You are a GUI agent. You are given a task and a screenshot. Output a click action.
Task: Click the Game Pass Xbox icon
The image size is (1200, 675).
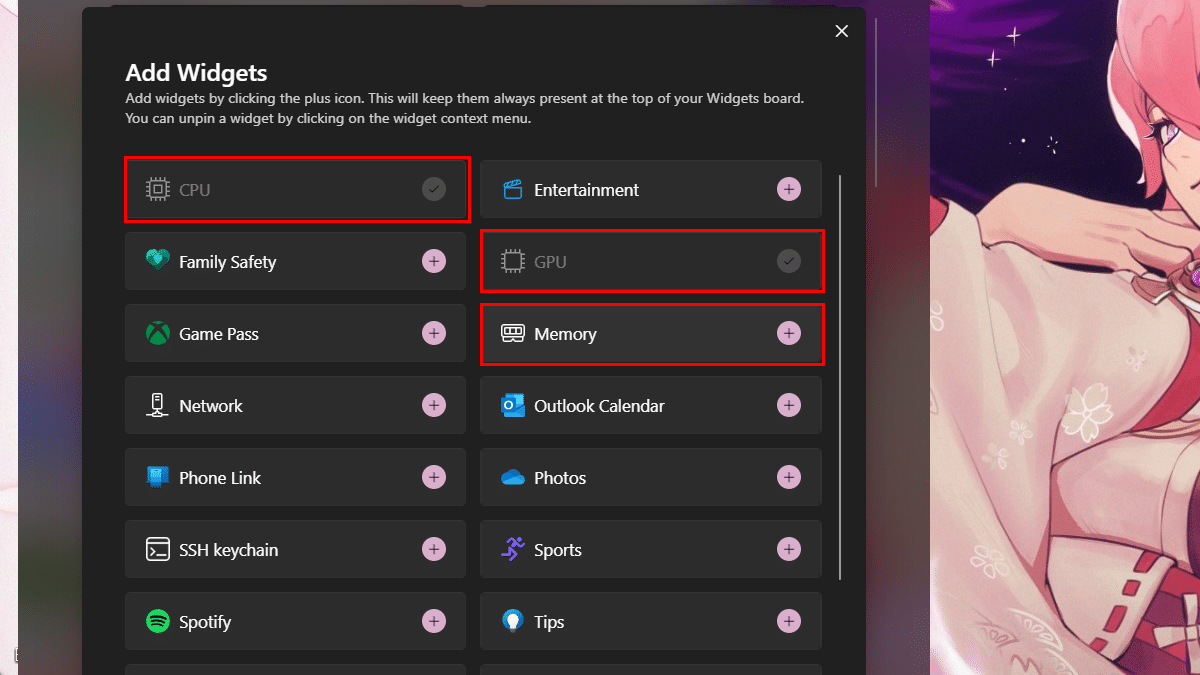click(158, 333)
